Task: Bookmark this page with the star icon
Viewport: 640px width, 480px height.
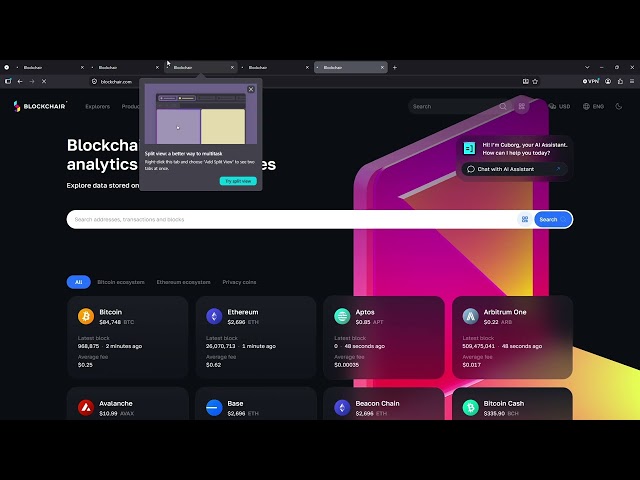Action: pyautogui.click(x=535, y=82)
